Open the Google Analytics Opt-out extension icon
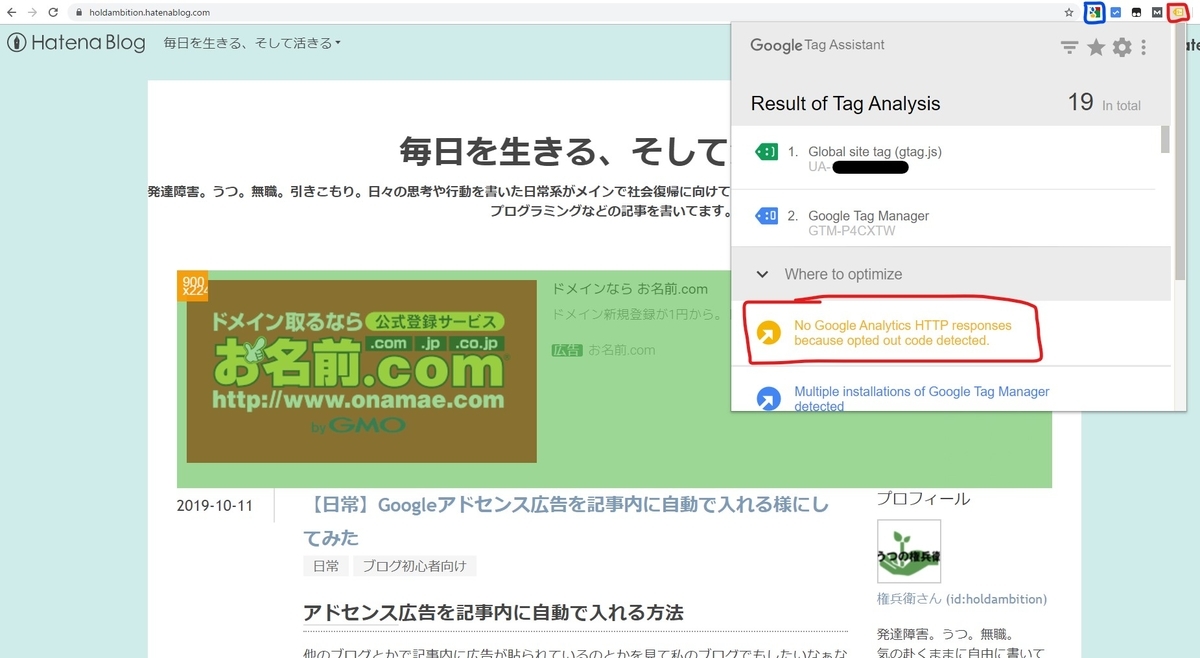The image size is (1200, 658). [1095, 12]
